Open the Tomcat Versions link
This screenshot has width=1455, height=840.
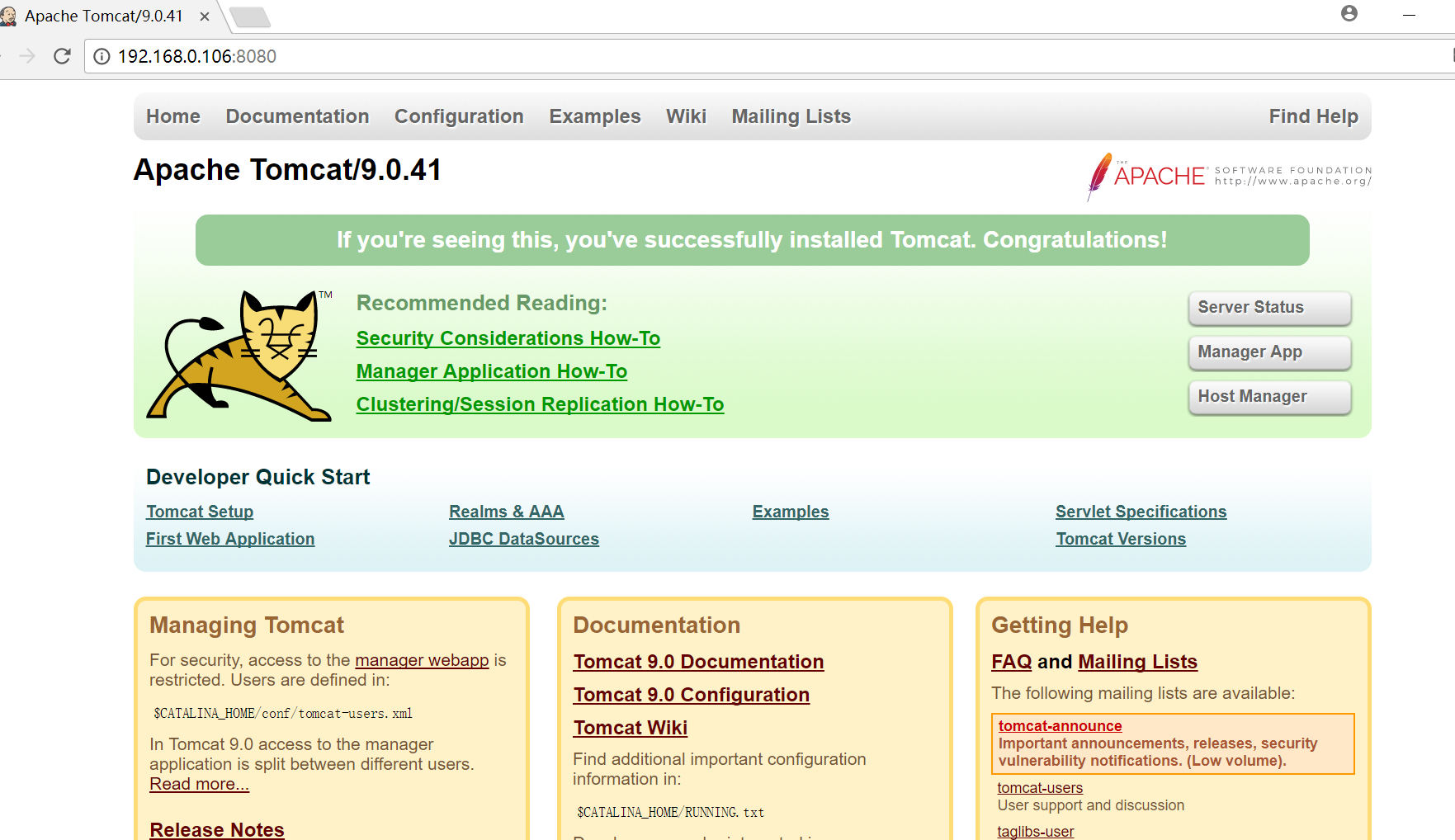pos(1121,539)
